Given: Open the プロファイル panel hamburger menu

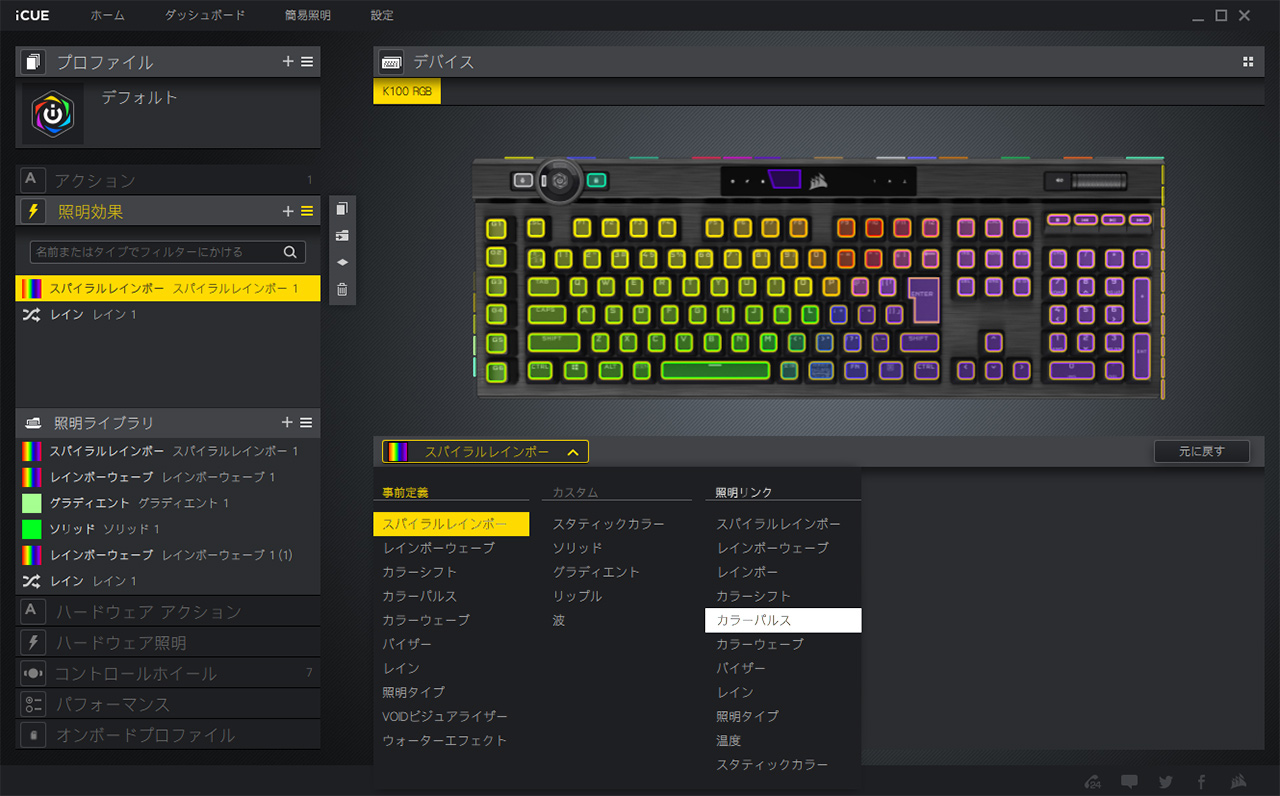Looking at the screenshot, I should 307,62.
